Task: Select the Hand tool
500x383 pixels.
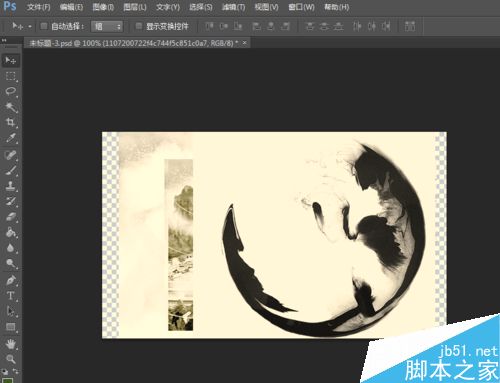Action: pyautogui.click(x=11, y=344)
